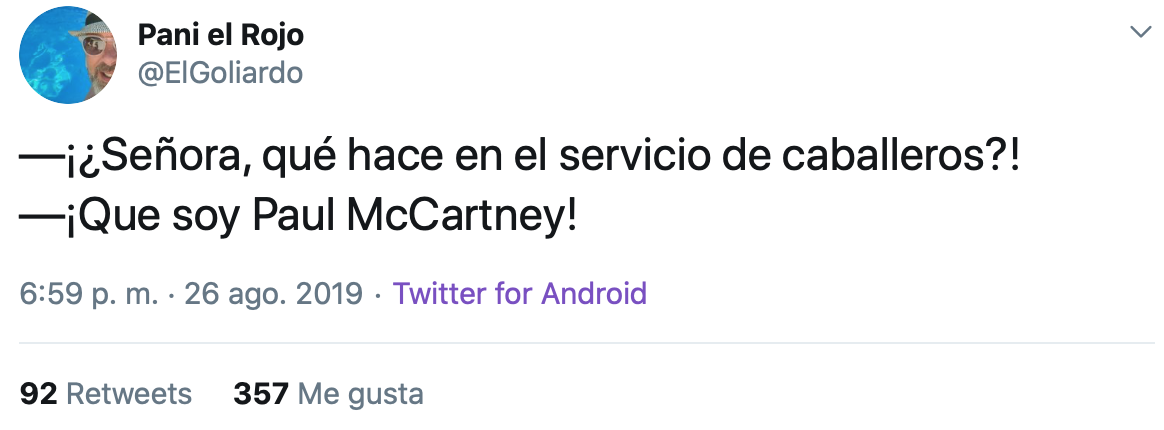
Task: Visit the @ElGoliardo handle link
Action: 219,73
